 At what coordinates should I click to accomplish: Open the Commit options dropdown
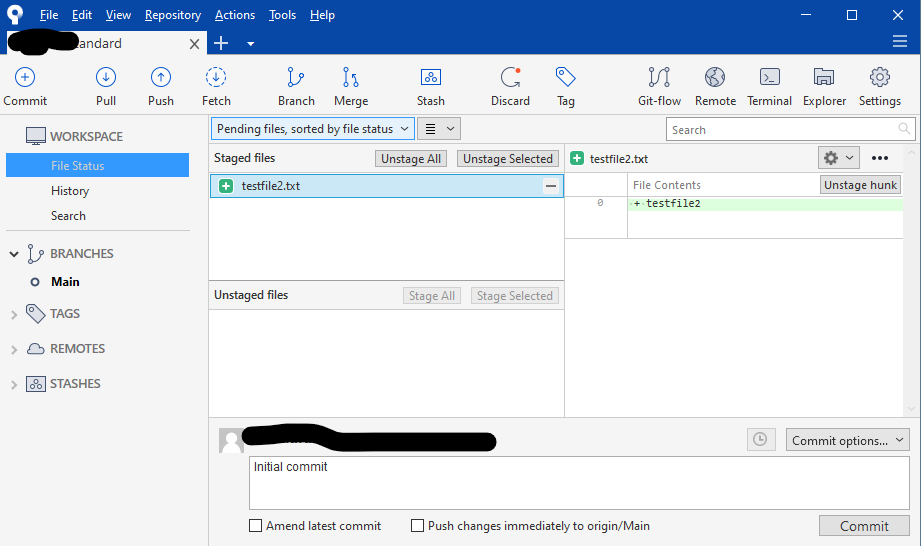tap(848, 440)
